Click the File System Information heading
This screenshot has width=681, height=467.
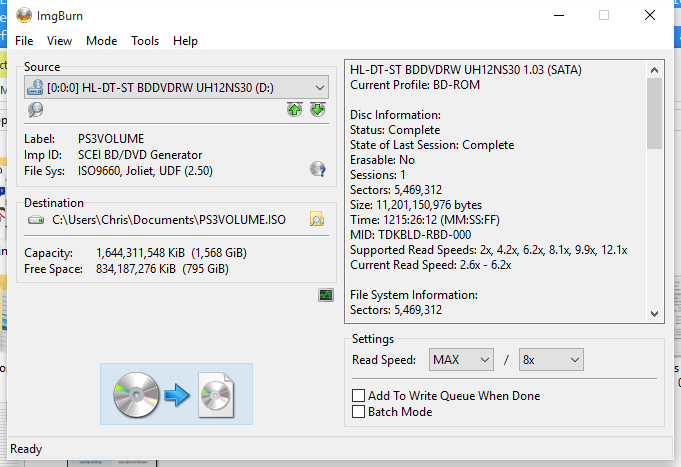pos(414,295)
